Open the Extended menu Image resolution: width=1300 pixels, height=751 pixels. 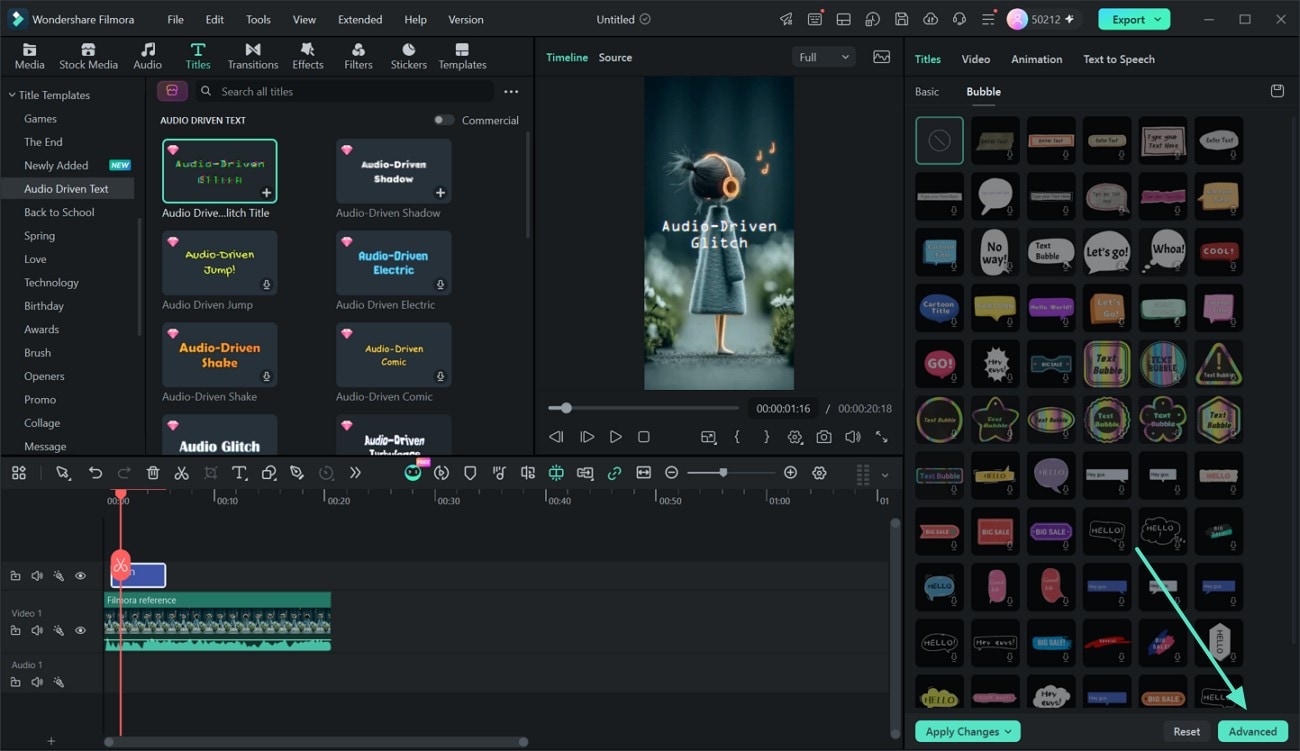click(x=360, y=19)
